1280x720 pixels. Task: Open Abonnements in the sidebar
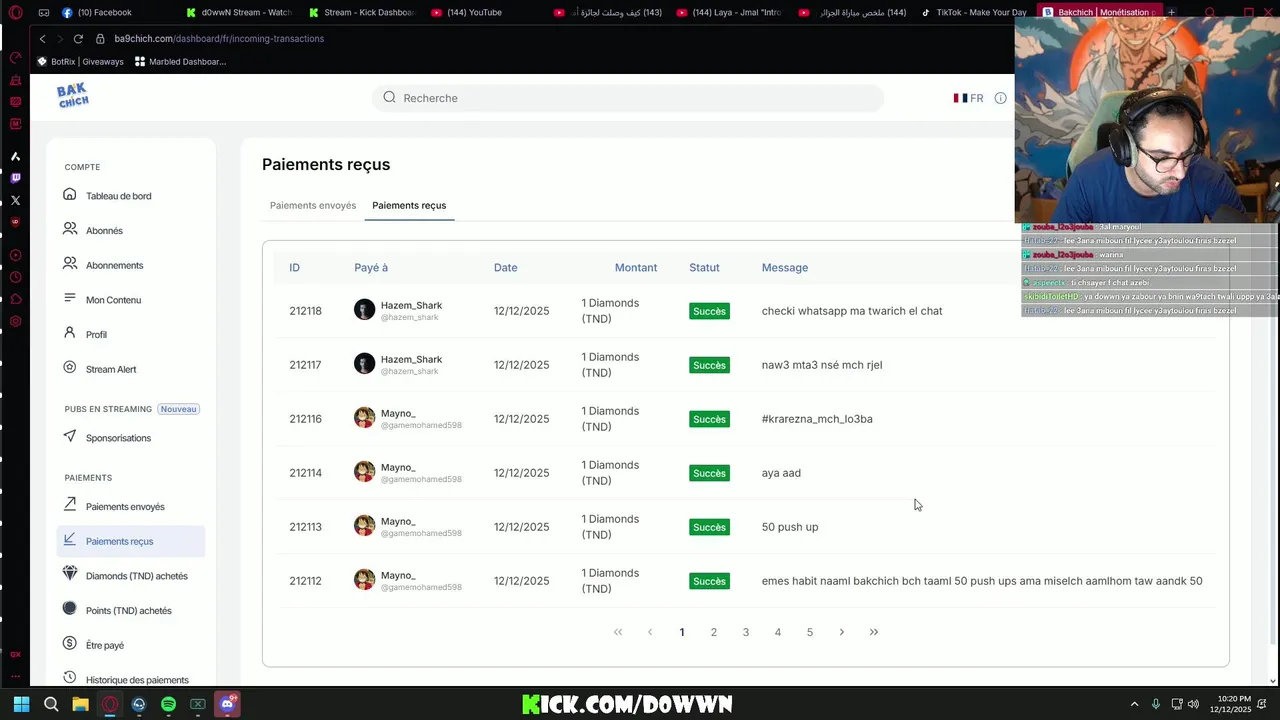pyautogui.click(x=114, y=265)
